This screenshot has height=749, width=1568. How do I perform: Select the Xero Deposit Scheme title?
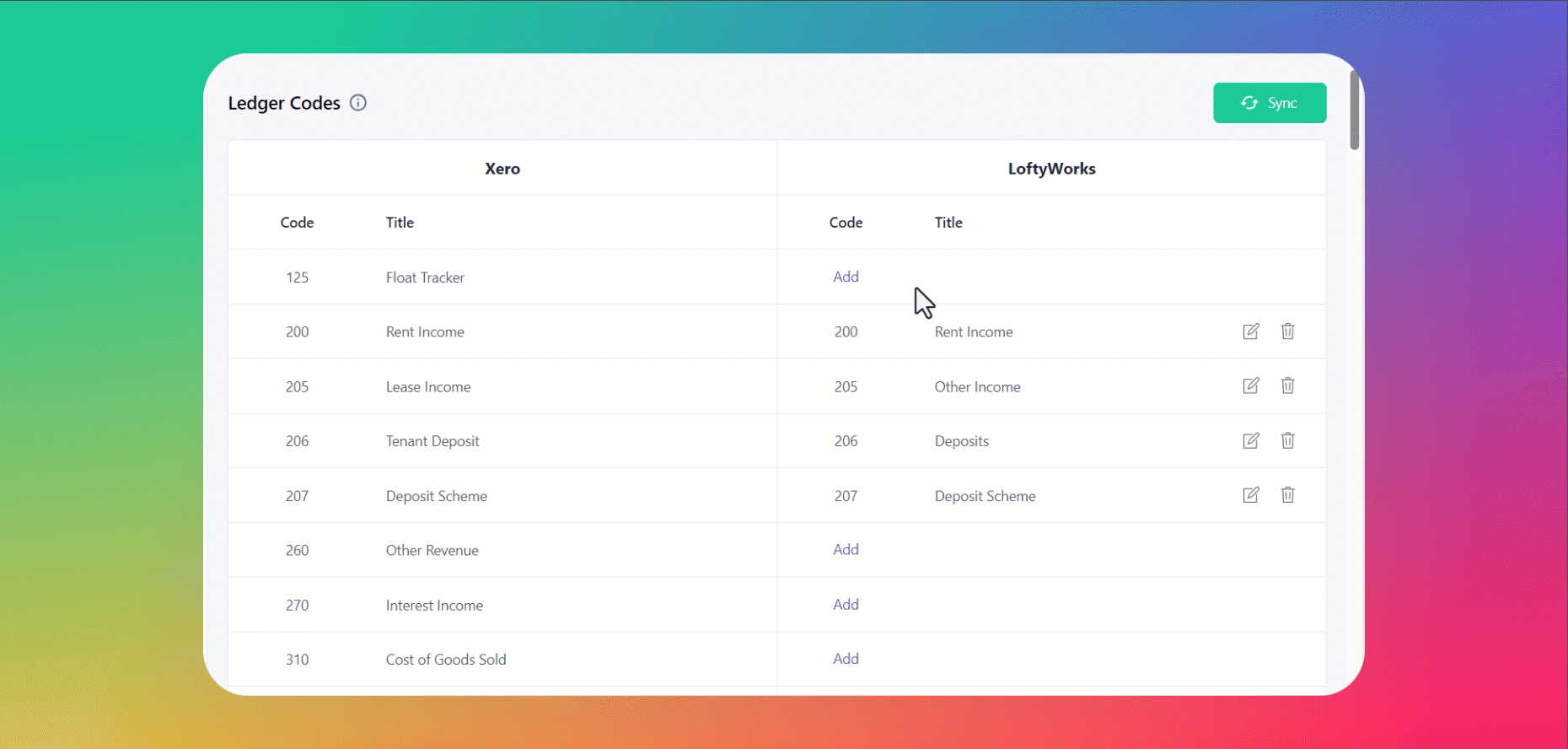437,496
